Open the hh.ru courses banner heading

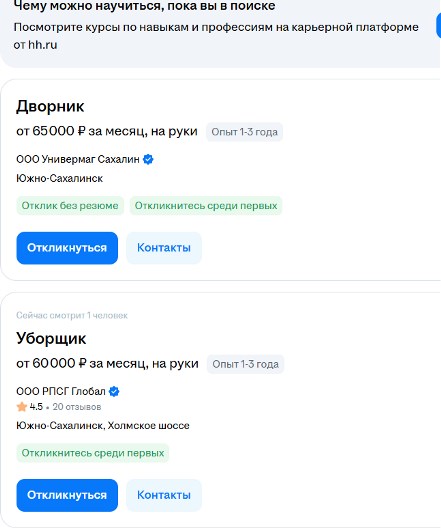144,6
